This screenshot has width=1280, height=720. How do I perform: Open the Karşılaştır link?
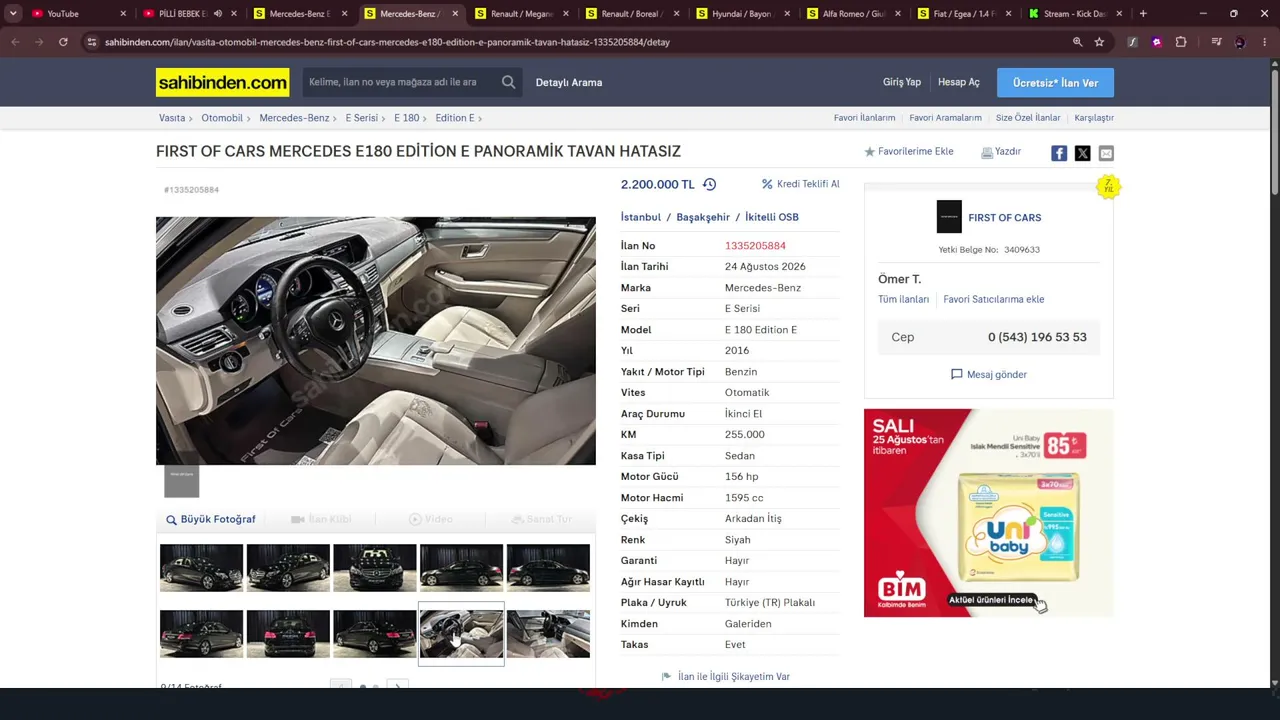[x=1094, y=118]
